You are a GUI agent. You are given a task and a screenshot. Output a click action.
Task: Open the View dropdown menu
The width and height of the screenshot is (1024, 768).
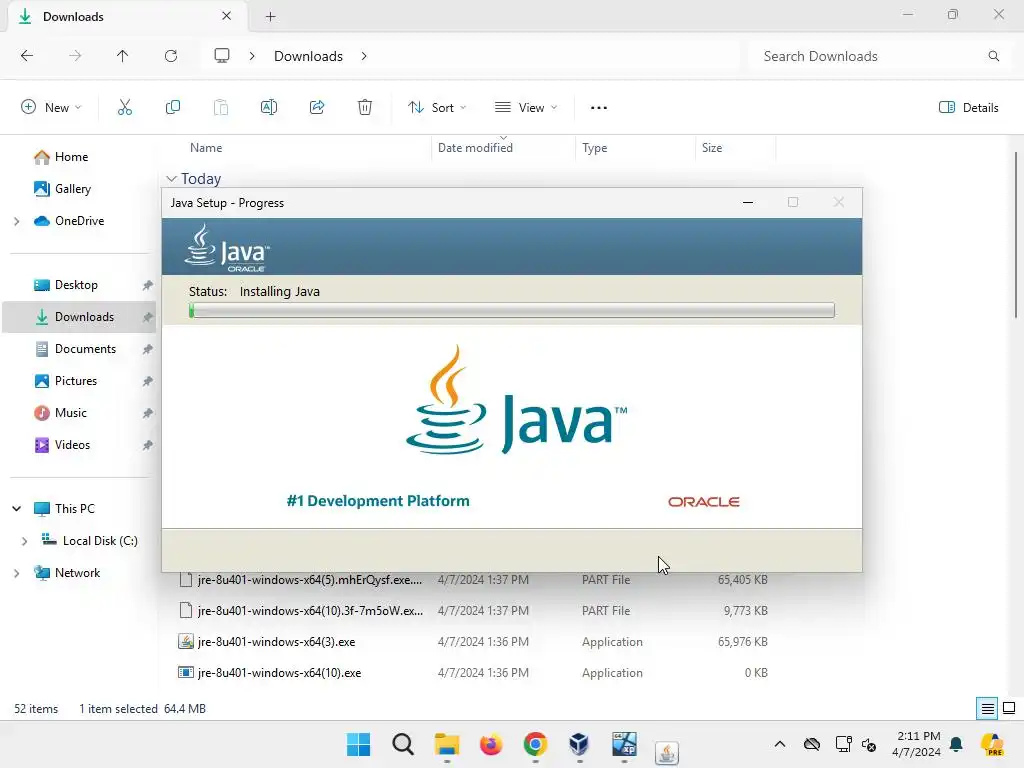[526, 108]
